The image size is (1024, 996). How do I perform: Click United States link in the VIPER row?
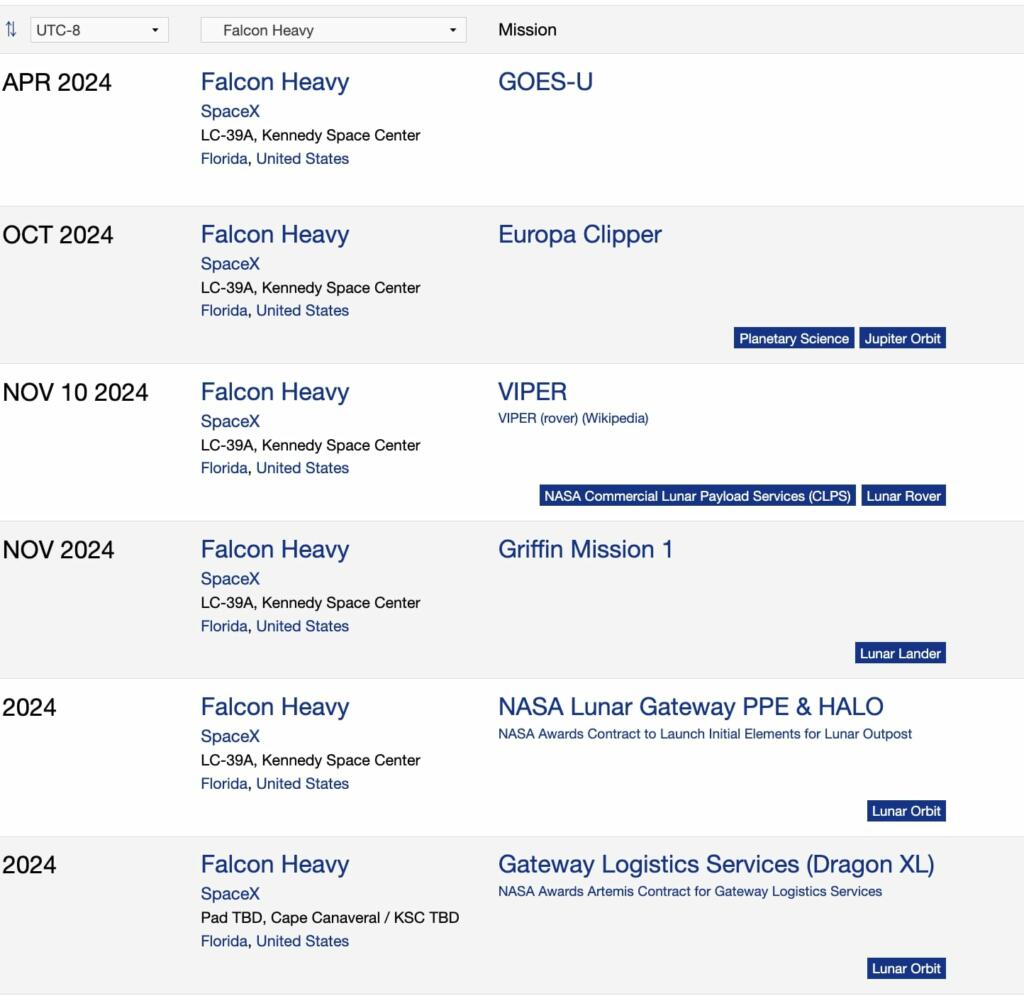302,468
